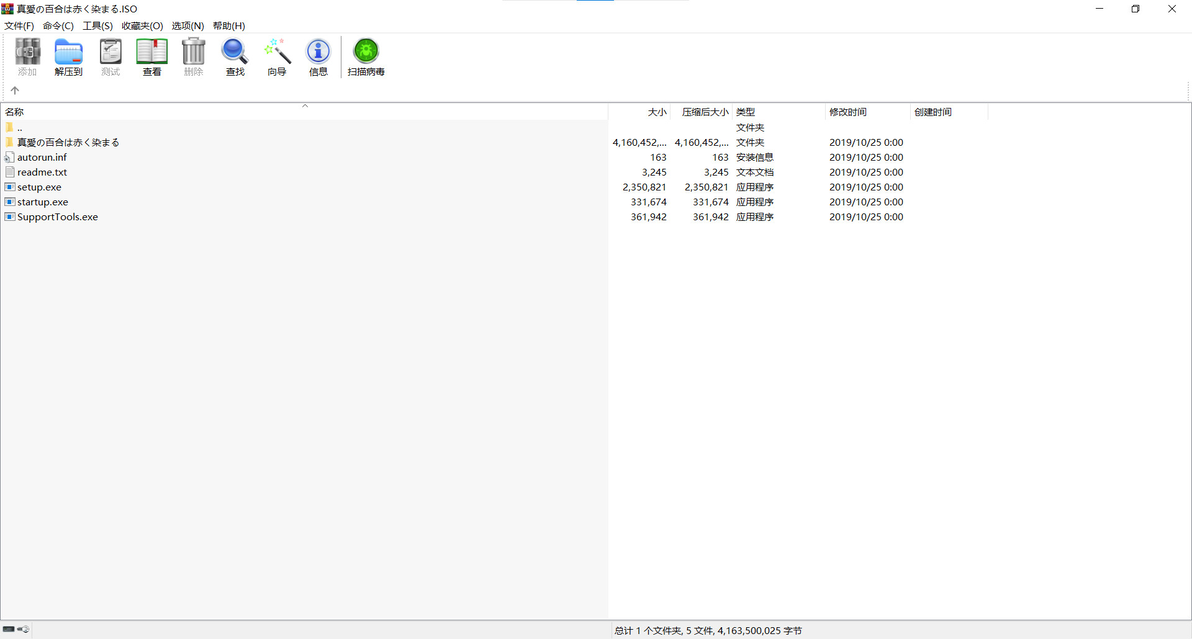Select the file name readme.txt
1192x639 pixels.
[42, 172]
